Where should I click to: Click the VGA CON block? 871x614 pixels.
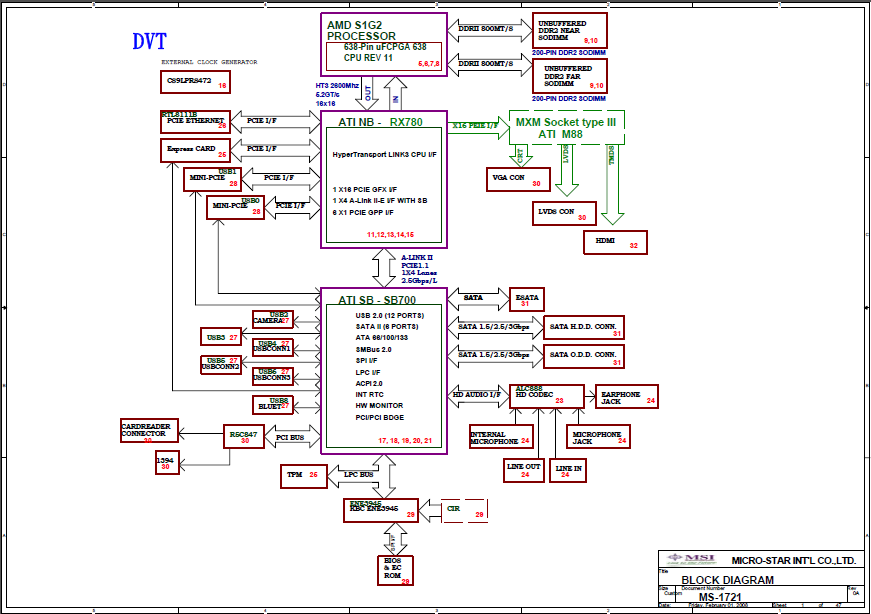(518, 179)
